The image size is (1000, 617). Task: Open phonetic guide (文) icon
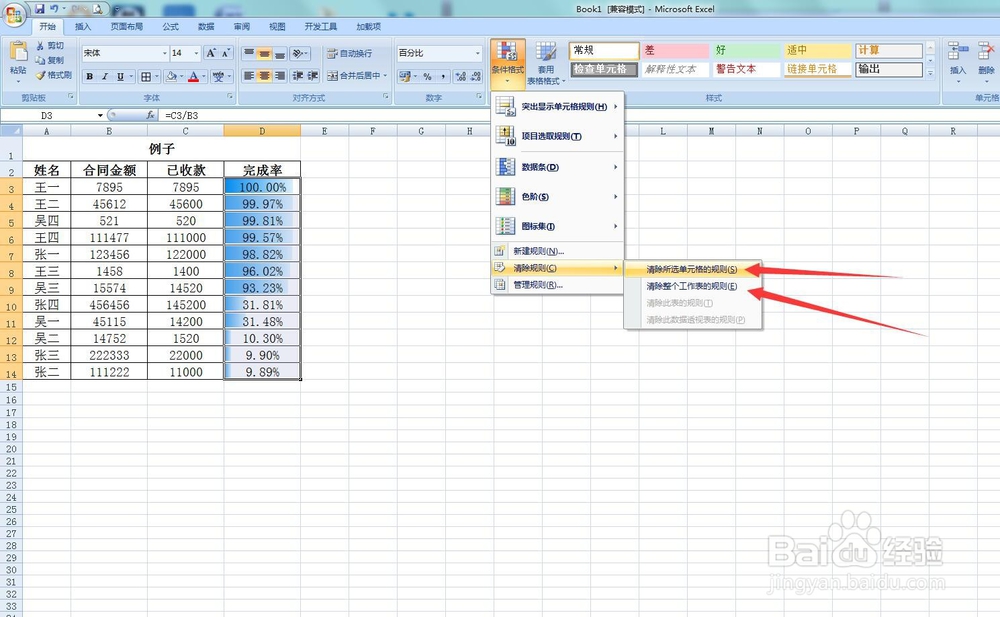tap(218, 77)
